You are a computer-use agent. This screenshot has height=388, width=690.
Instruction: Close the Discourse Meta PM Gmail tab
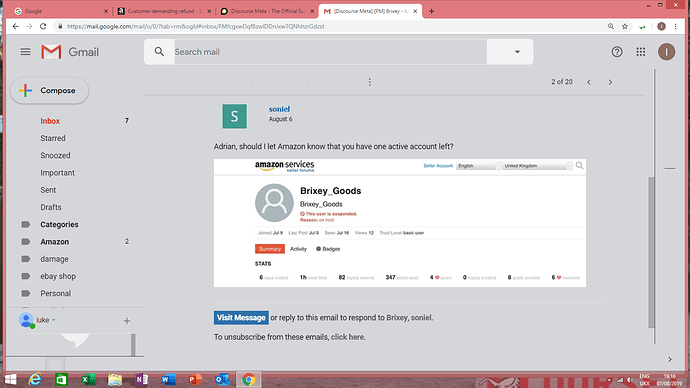pos(415,11)
